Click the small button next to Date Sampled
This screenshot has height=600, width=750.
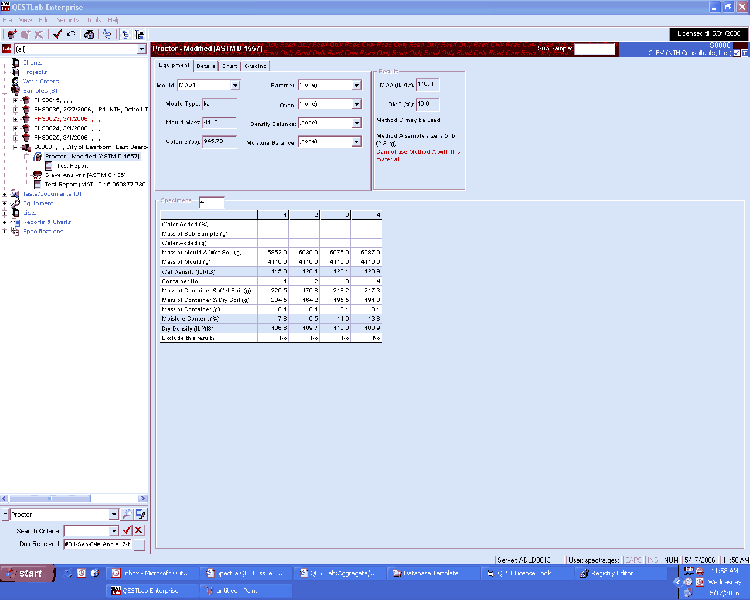pos(139,544)
